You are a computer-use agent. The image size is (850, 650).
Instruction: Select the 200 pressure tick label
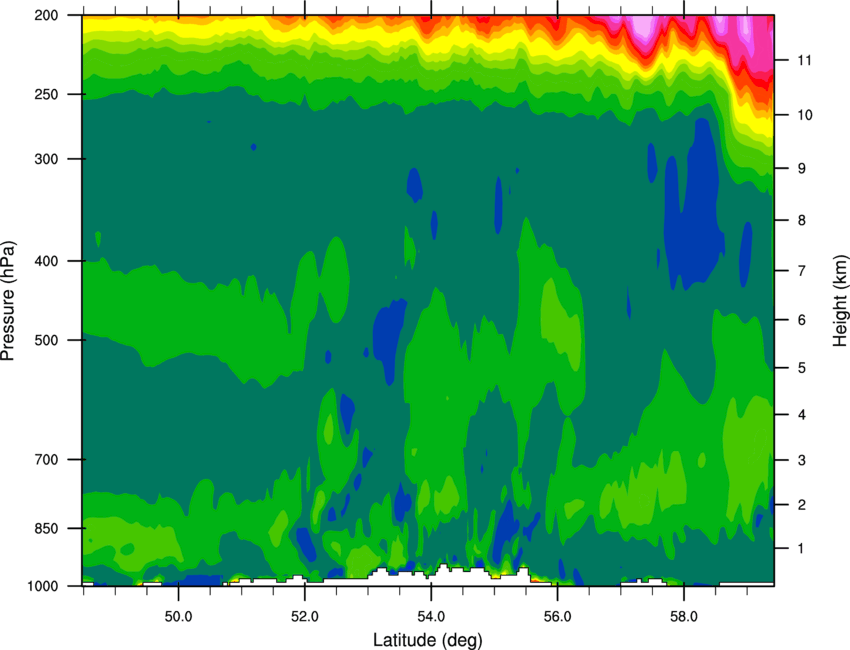[46, 15]
